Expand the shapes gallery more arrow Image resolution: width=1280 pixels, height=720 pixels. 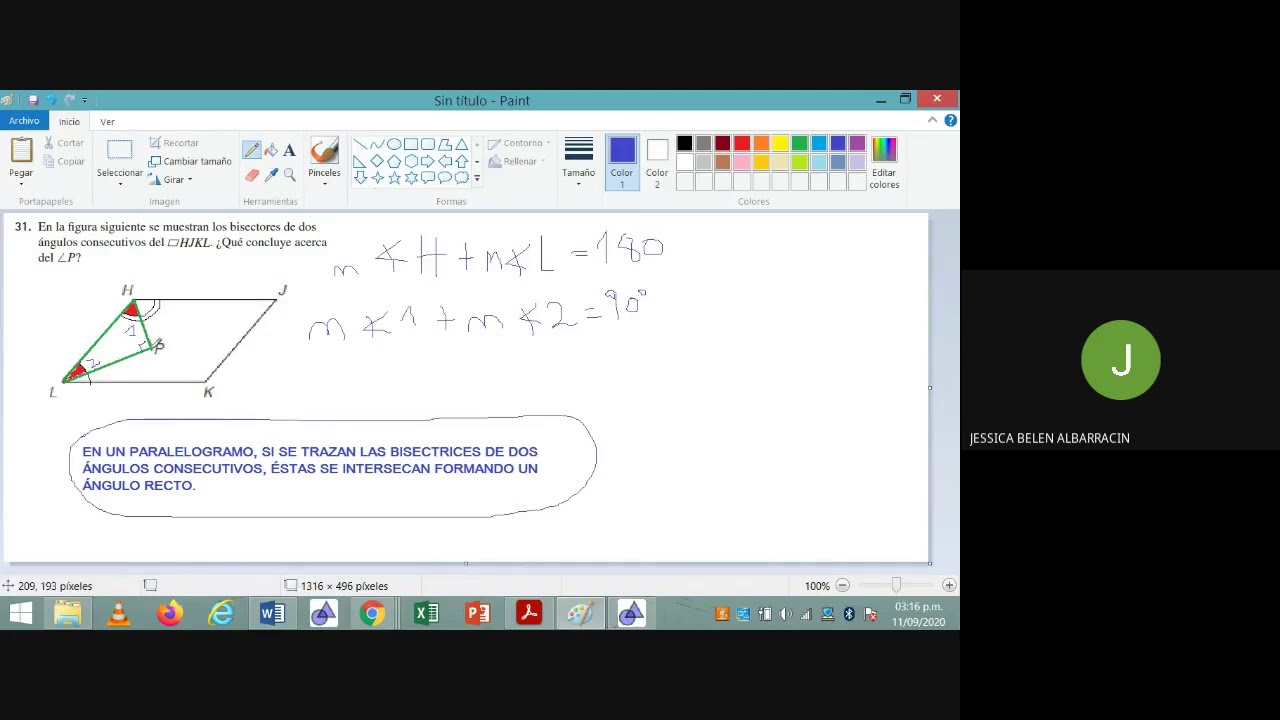477,179
